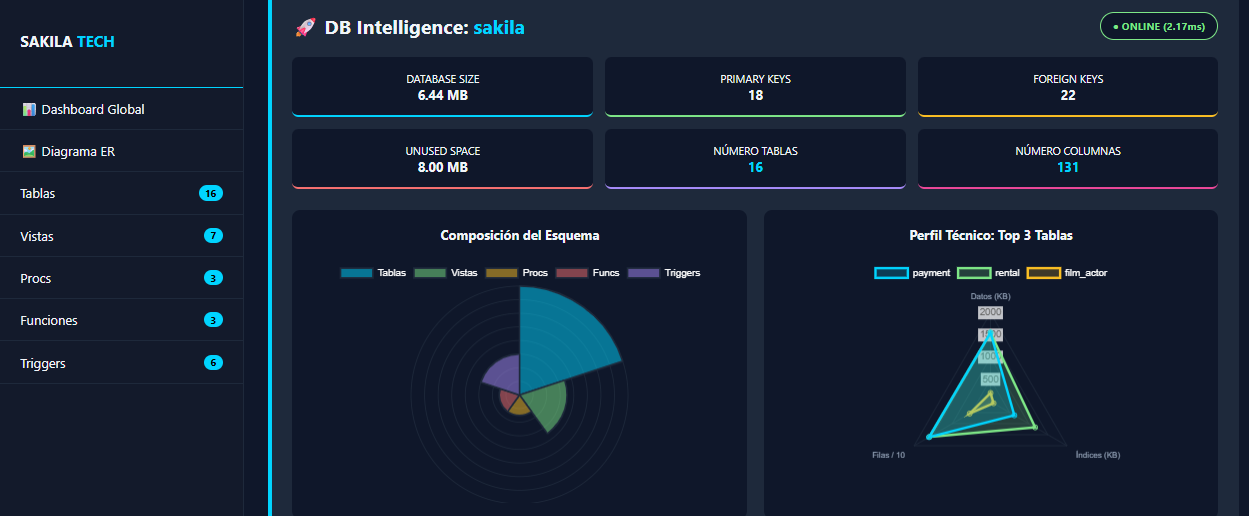Hide film_actor dataset in radar legend
The width and height of the screenshot is (1249, 516).
pos(1068,273)
